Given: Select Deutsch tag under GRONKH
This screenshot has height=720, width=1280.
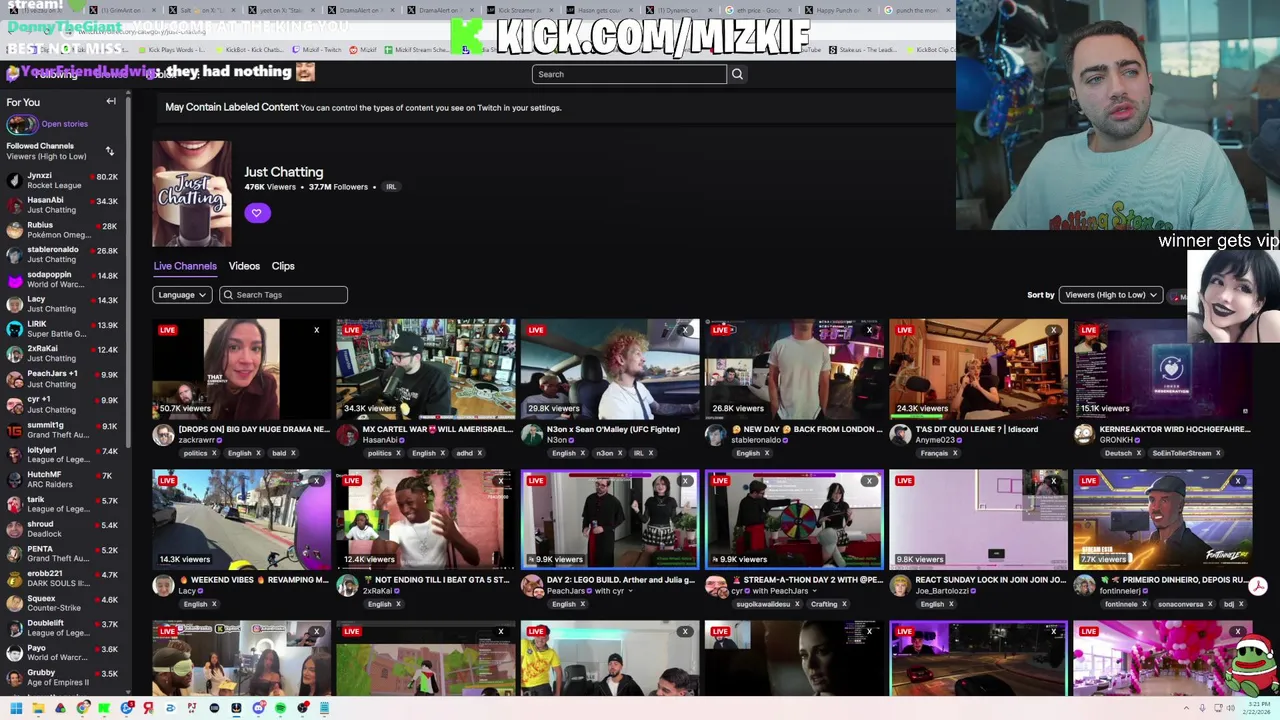Looking at the screenshot, I should coord(1118,453).
